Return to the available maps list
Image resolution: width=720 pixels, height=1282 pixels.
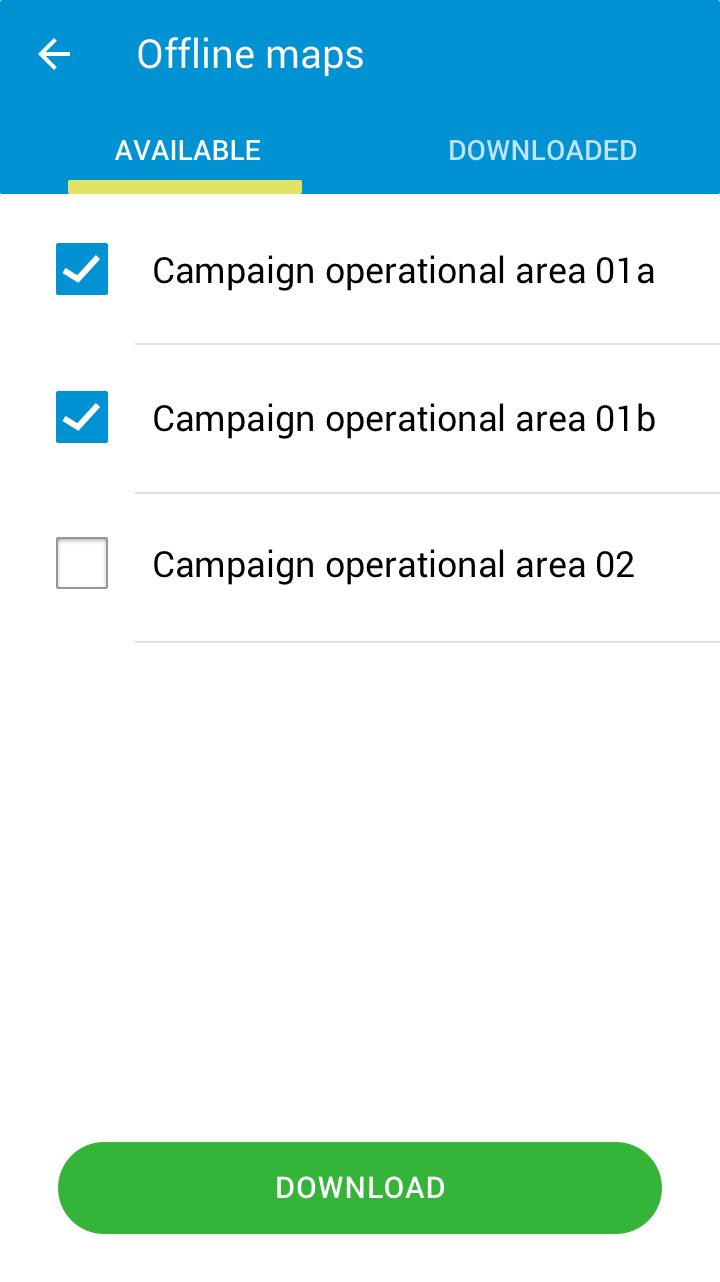click(x=186, y=150)
